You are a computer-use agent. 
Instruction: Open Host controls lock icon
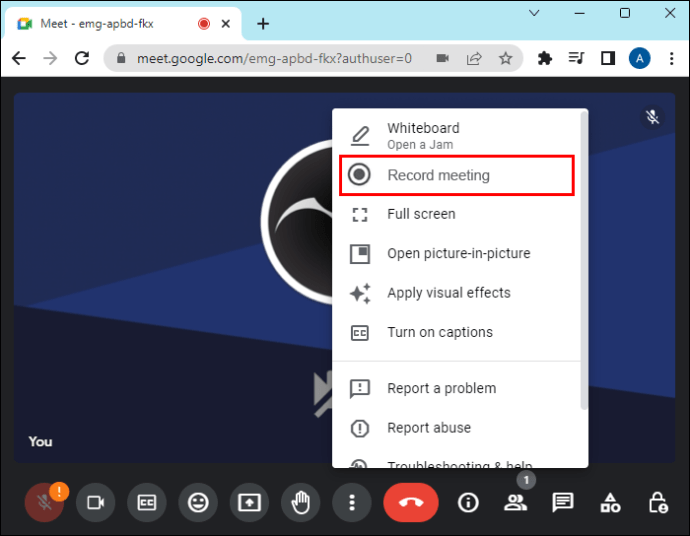(x=658, y=503)
